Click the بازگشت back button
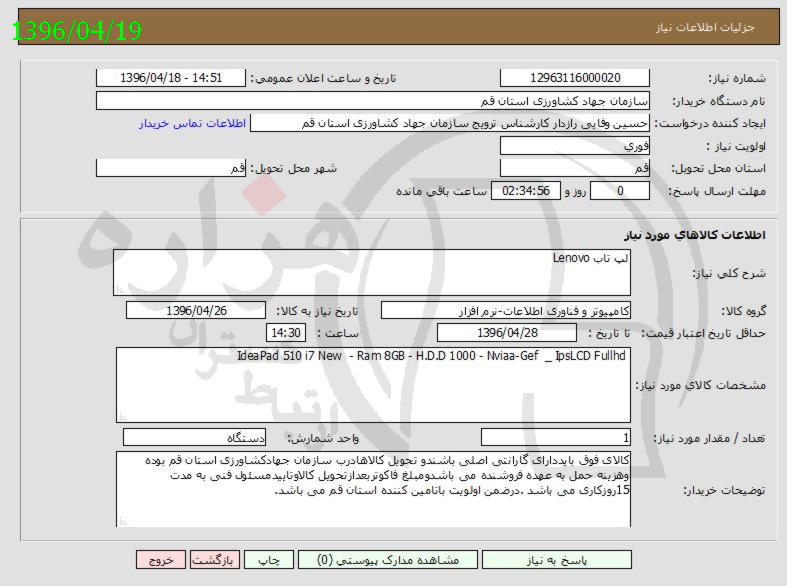Image resolution: width=787 pixels, height=586 pixels. (x=213, y=561)
